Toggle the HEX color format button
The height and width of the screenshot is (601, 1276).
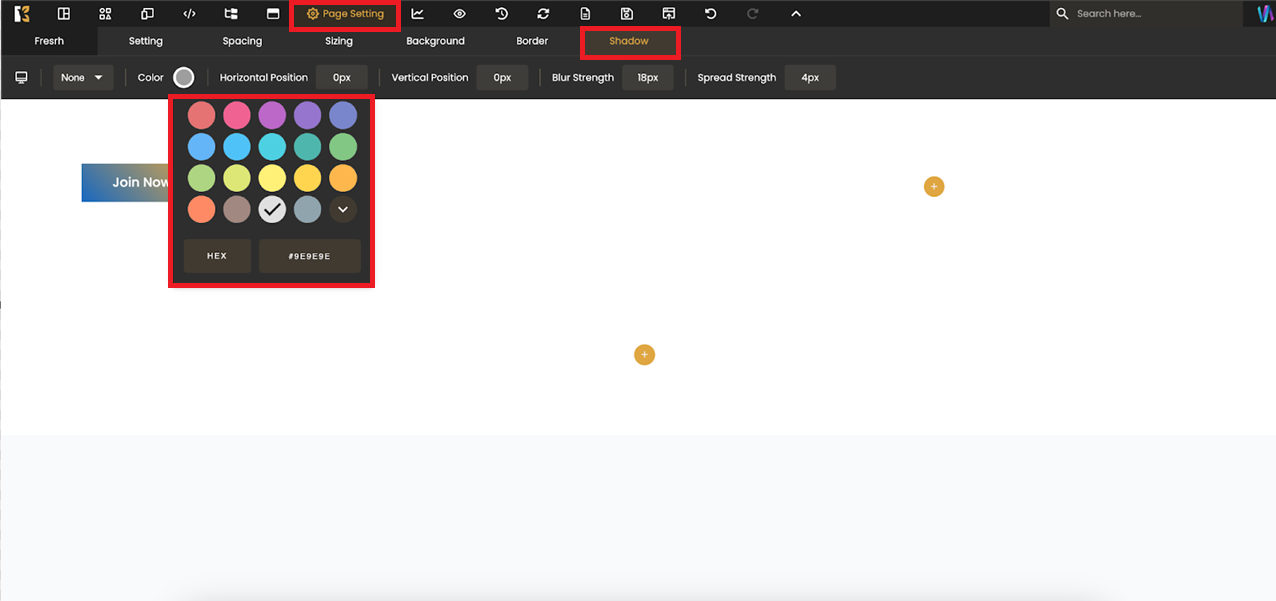217,256
